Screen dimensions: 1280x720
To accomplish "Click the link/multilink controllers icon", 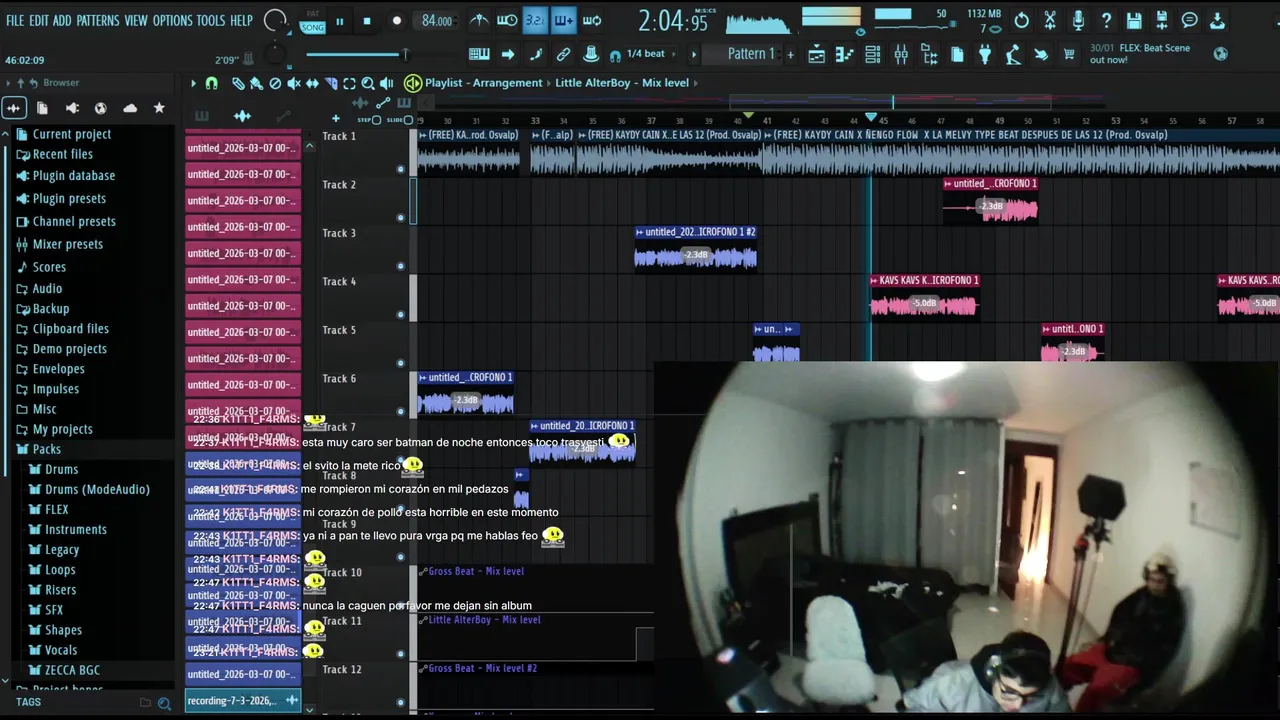I will pyautogui.click(x=563, y=54).
